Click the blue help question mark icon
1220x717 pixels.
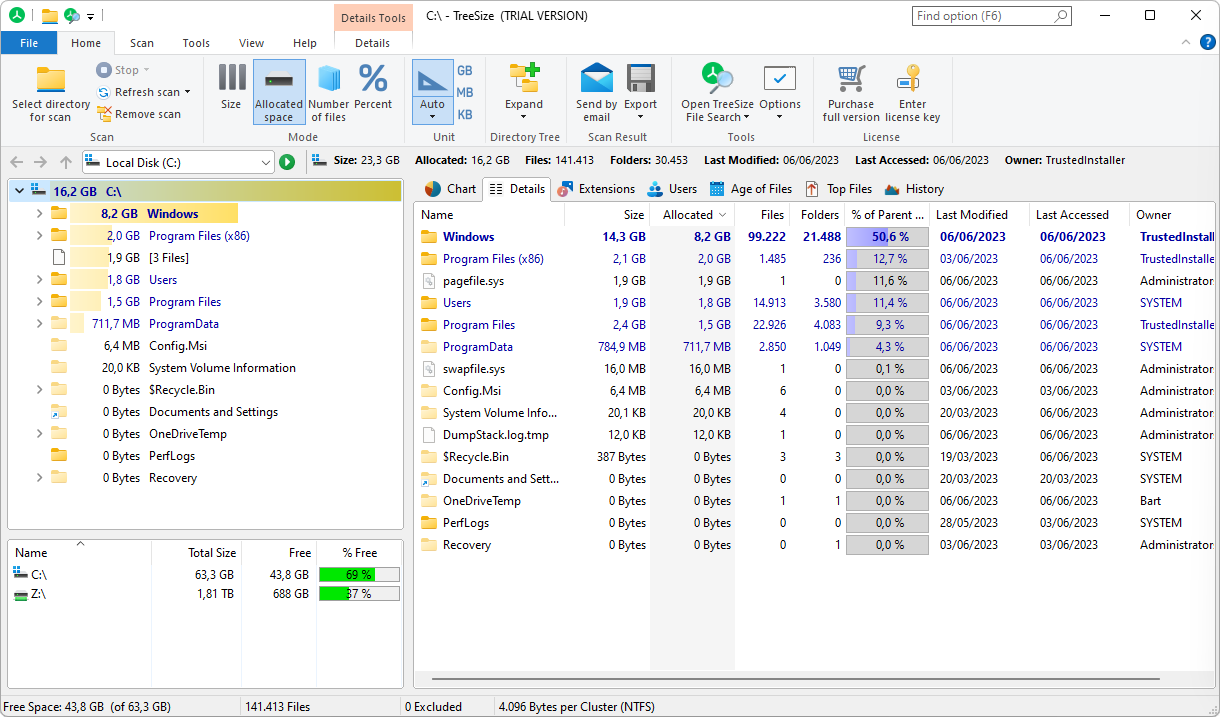1207,42
